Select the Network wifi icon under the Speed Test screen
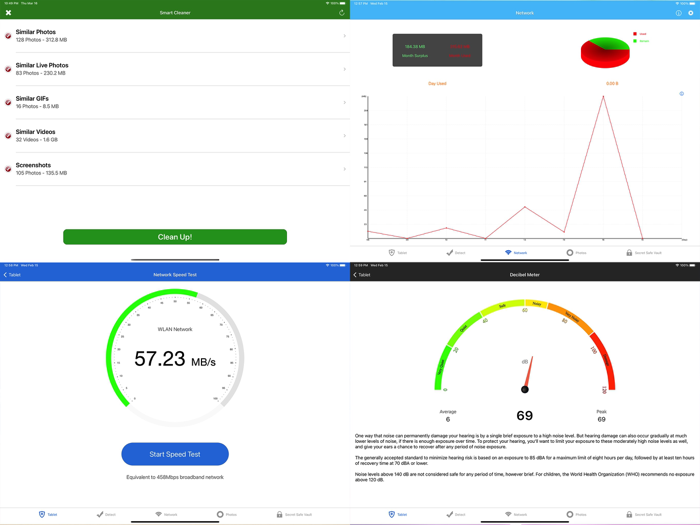 158,514
